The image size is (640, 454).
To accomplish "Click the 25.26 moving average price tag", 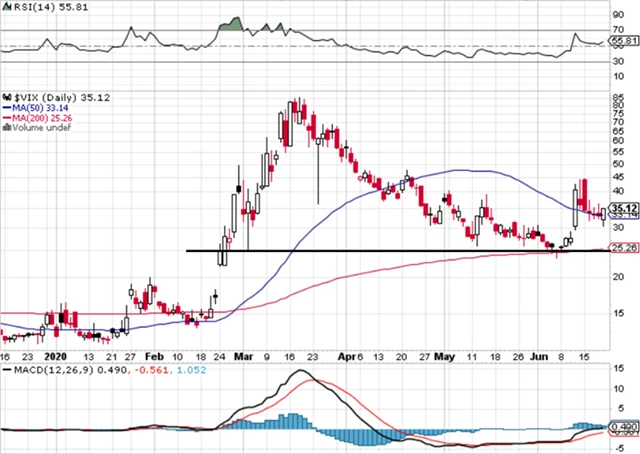I will [623, 250].
